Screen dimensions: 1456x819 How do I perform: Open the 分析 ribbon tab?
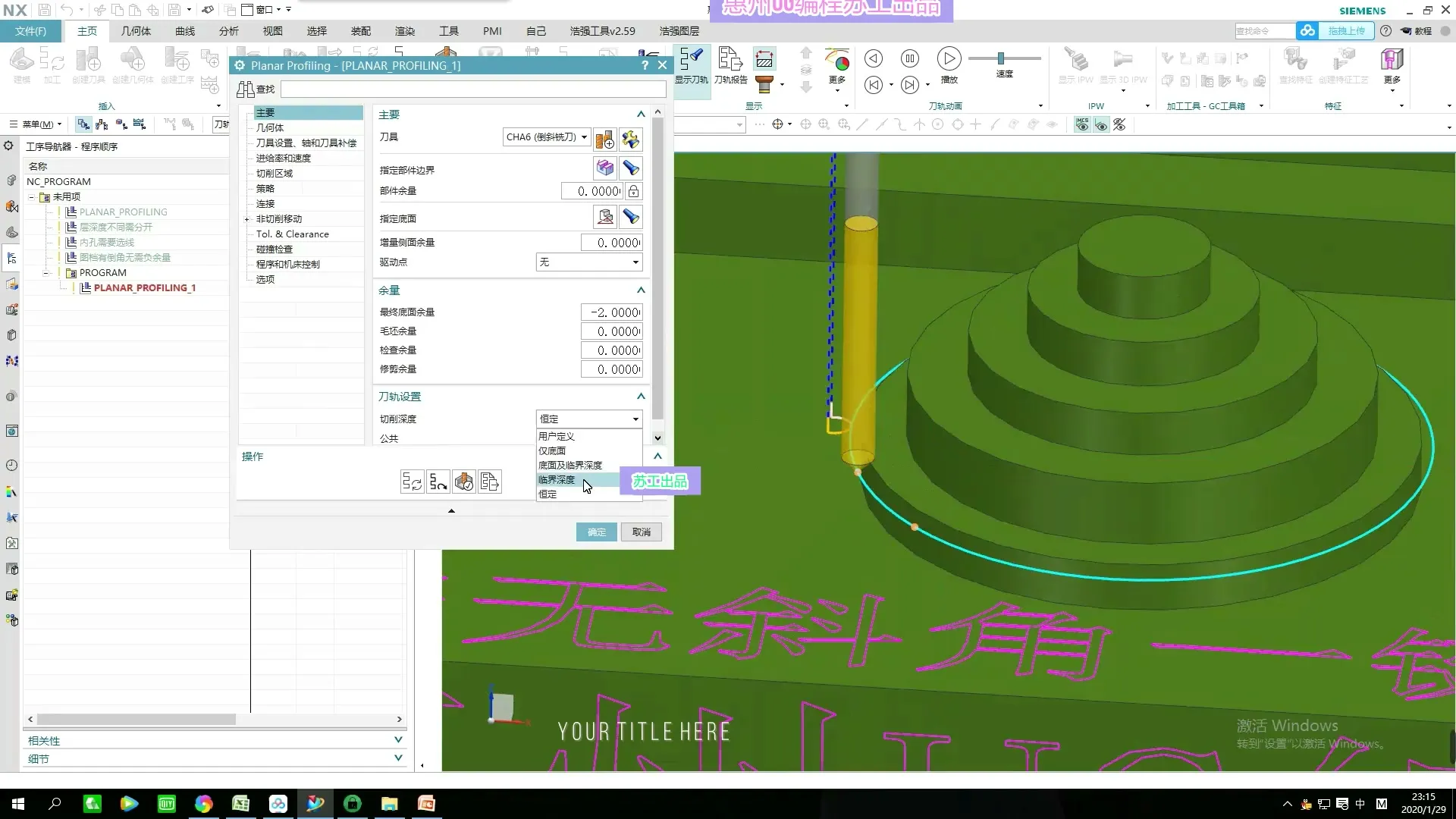click(x=228, y=31)
